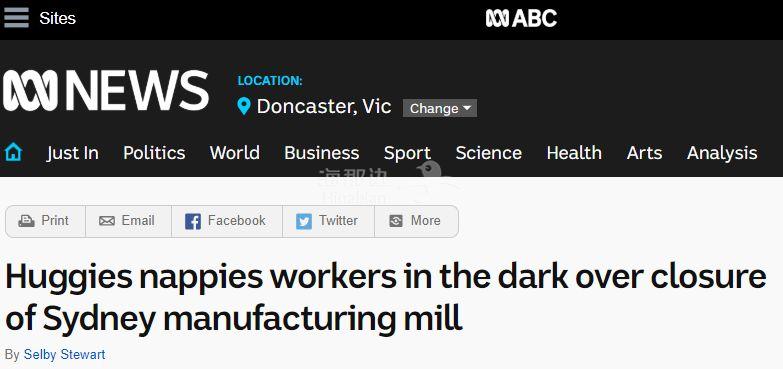Screen dimensions: 783x369
Task: Click the ABC logo in top bar
Action: [x=521, y=19]
